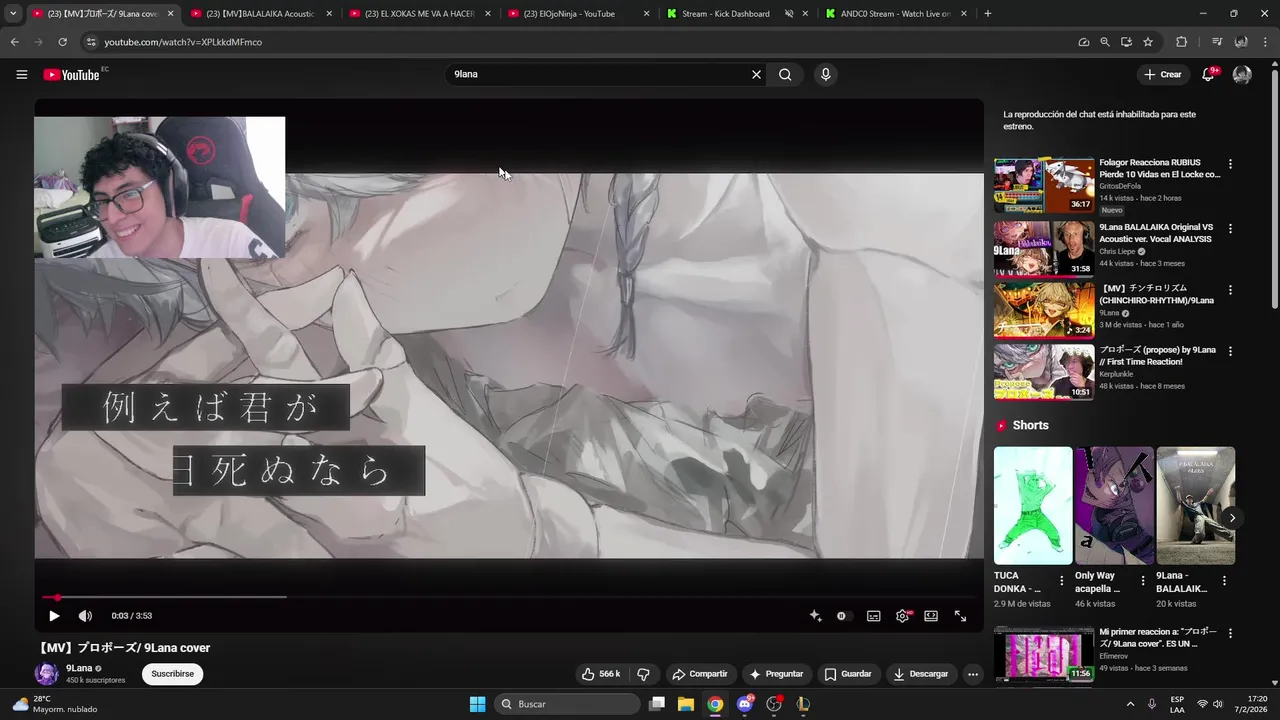This screenshot has width=1280, height=720.
Task: Open 9Lana BALALAIKA Original VS Acoustic thumbnail
Action: tap(1044, 248)
